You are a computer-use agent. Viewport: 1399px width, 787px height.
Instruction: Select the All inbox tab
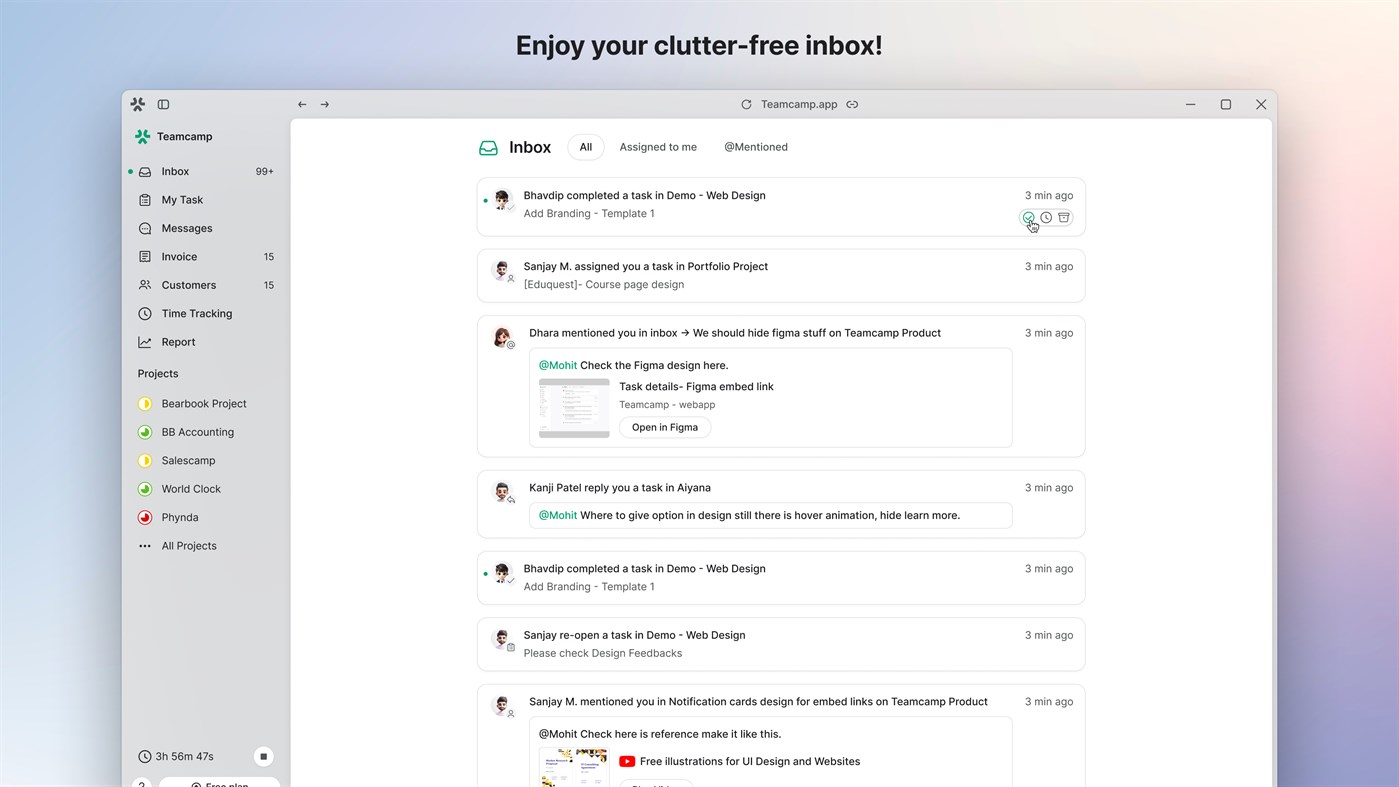[586, 147]
